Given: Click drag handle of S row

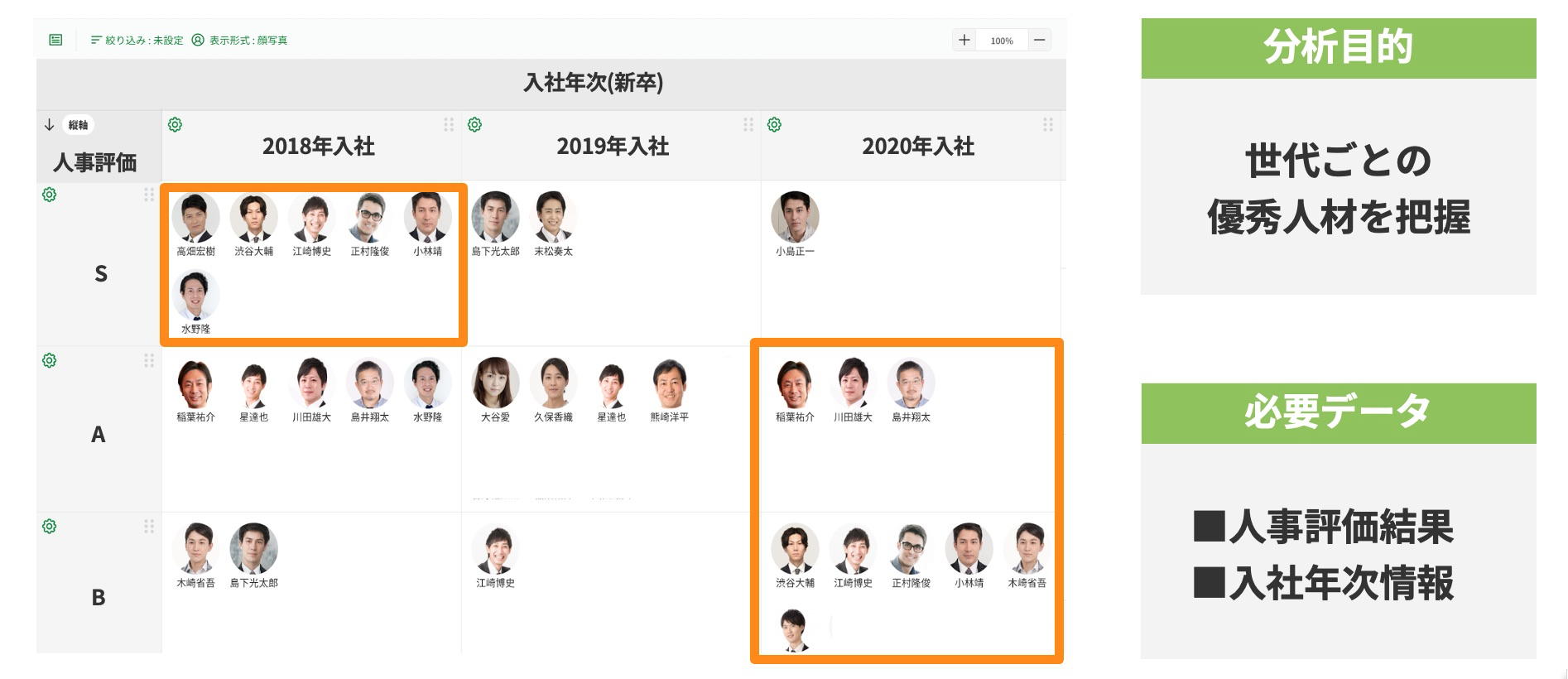Looking at the screenshot, I should click(x=149, y=195).
